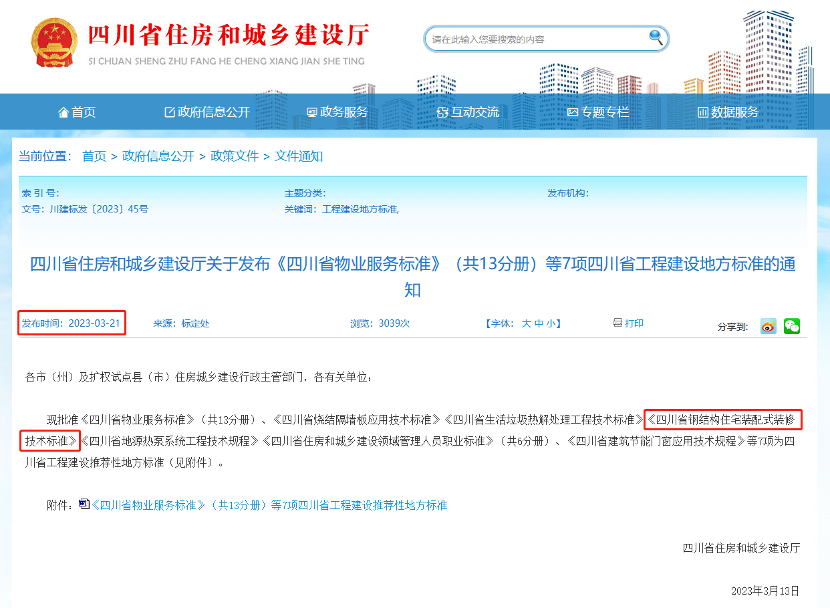Set font size to 中
Viewport: 830px width, 608px height.
(x=539, y=324)
